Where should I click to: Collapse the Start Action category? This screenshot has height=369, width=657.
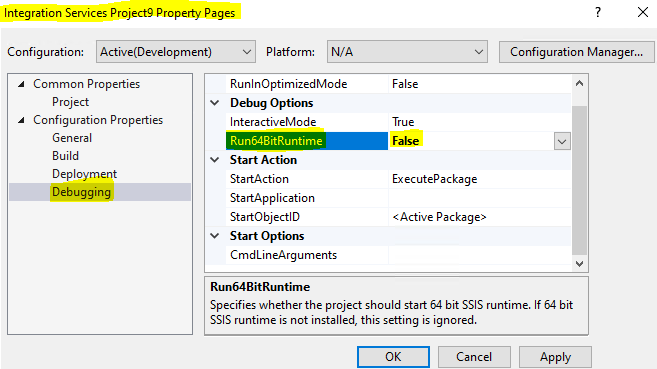point(215,160)
